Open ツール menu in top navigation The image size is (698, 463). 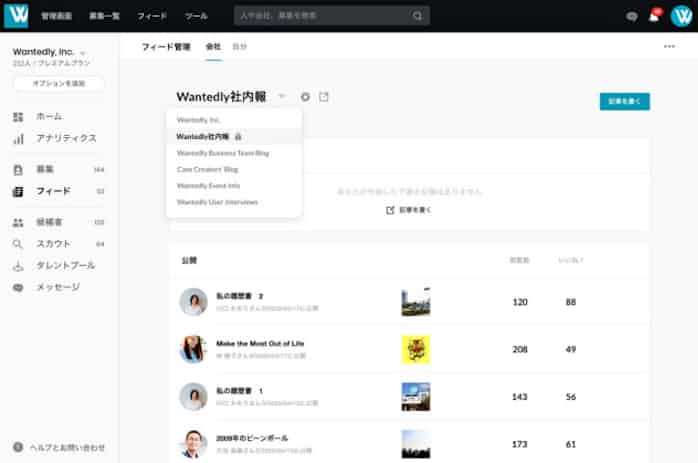tap(196, 17)
